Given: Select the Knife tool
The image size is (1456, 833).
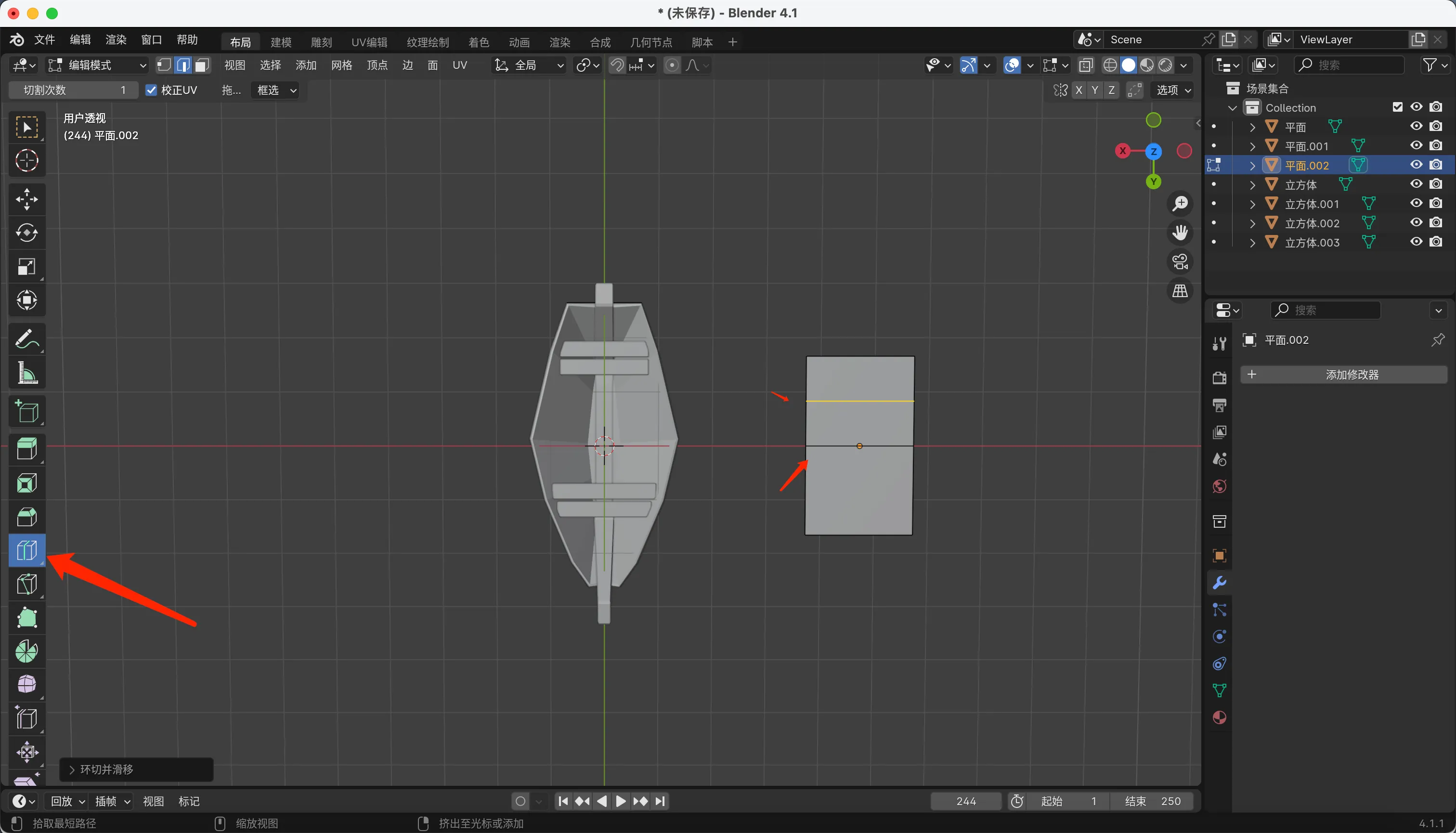Looking at the screenshot, I should [26, 584].
